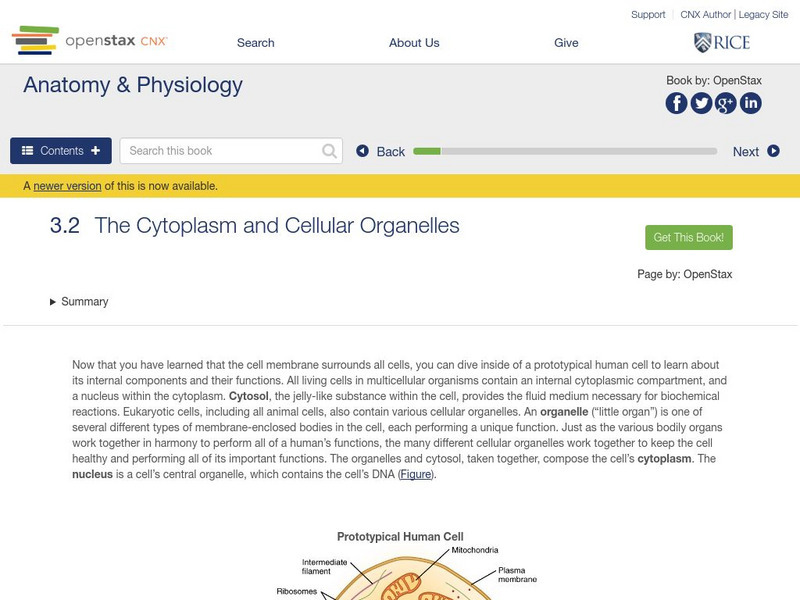Open the Support link
Image resolution: width=800 pixels, height=600 pixels.
coord(648,15)
